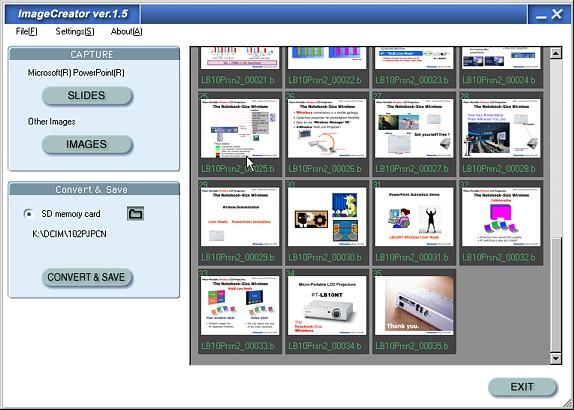Select slide 29 thumbnail

coord(240,217)
